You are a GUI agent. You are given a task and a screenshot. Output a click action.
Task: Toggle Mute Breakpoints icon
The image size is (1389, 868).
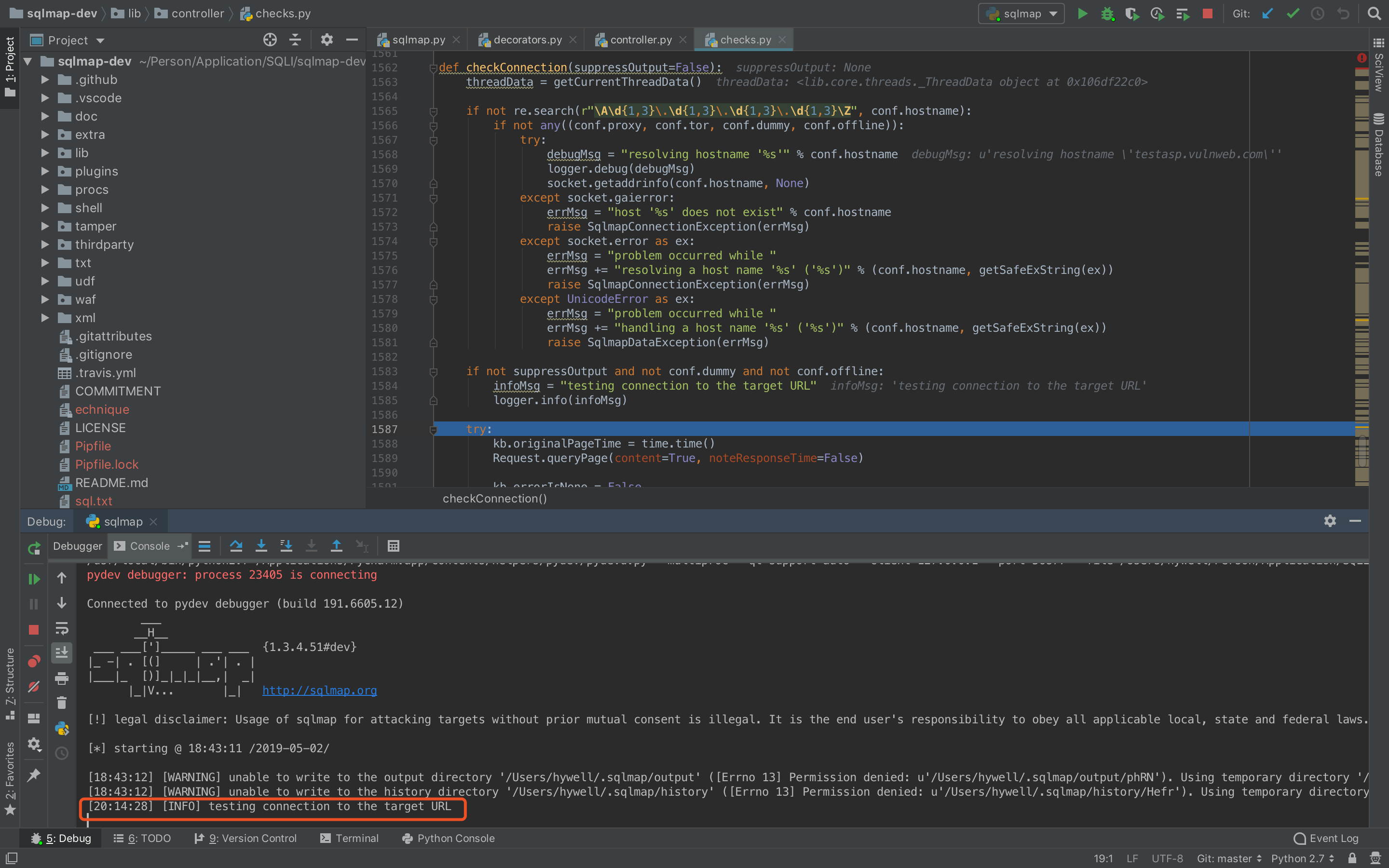pos(34,687)
